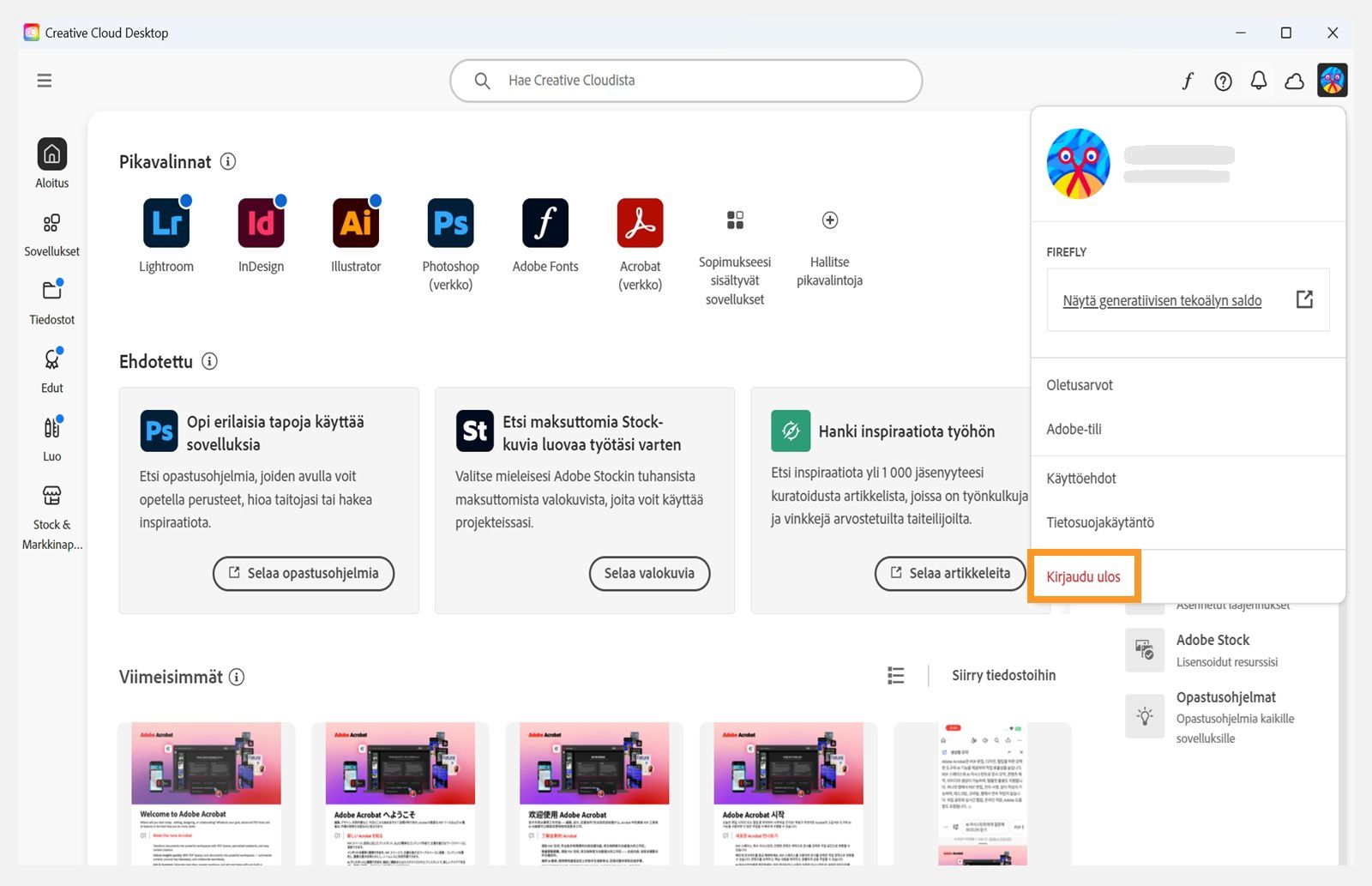1372x886 pixels.
Task: Click the Creative Cloud logo in the title bar
Action: pyautogui.click(x=32, y=33)
